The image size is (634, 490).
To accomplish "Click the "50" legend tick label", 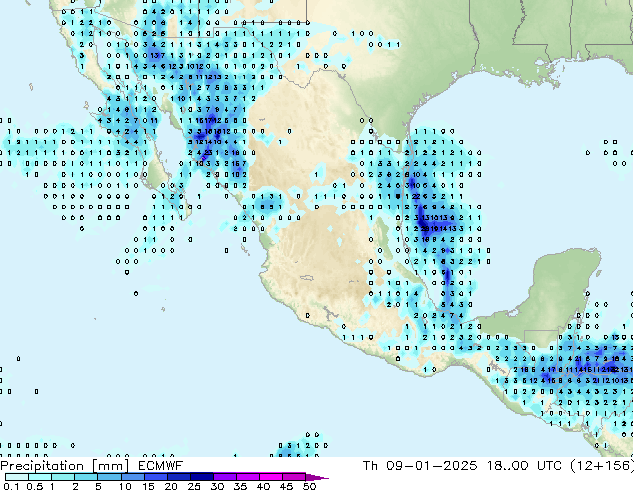I will (x=309, y=486).
